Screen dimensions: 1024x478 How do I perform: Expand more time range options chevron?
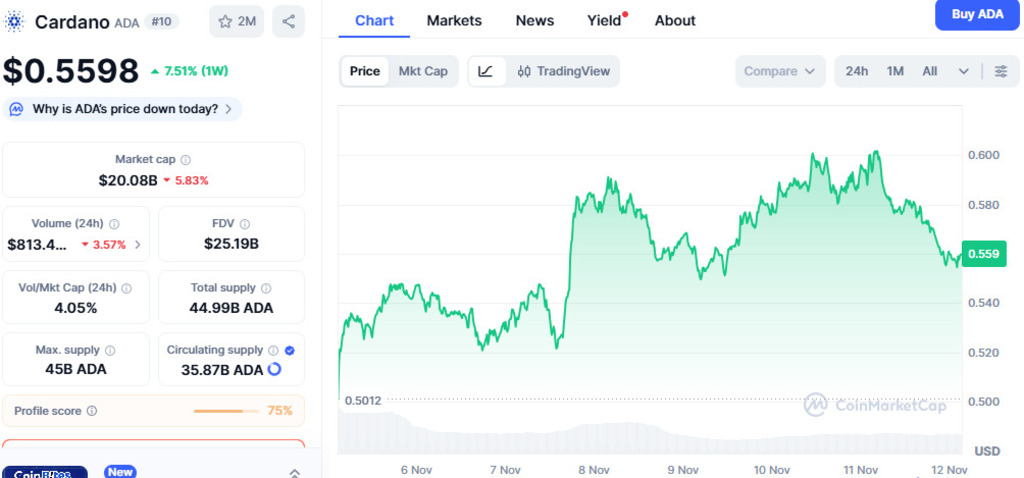pos(963,71)
